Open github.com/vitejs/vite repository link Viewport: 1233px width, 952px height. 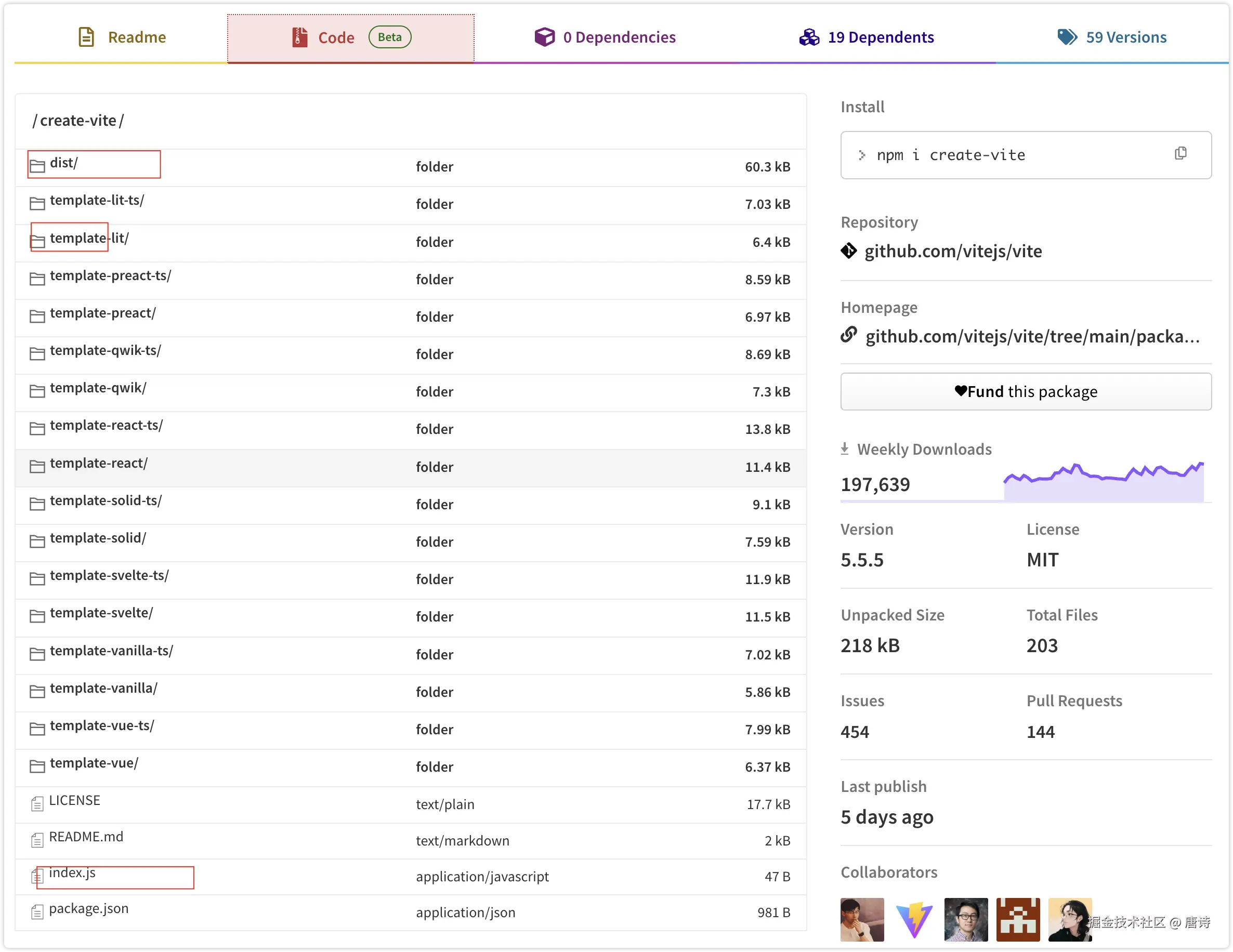953,251
